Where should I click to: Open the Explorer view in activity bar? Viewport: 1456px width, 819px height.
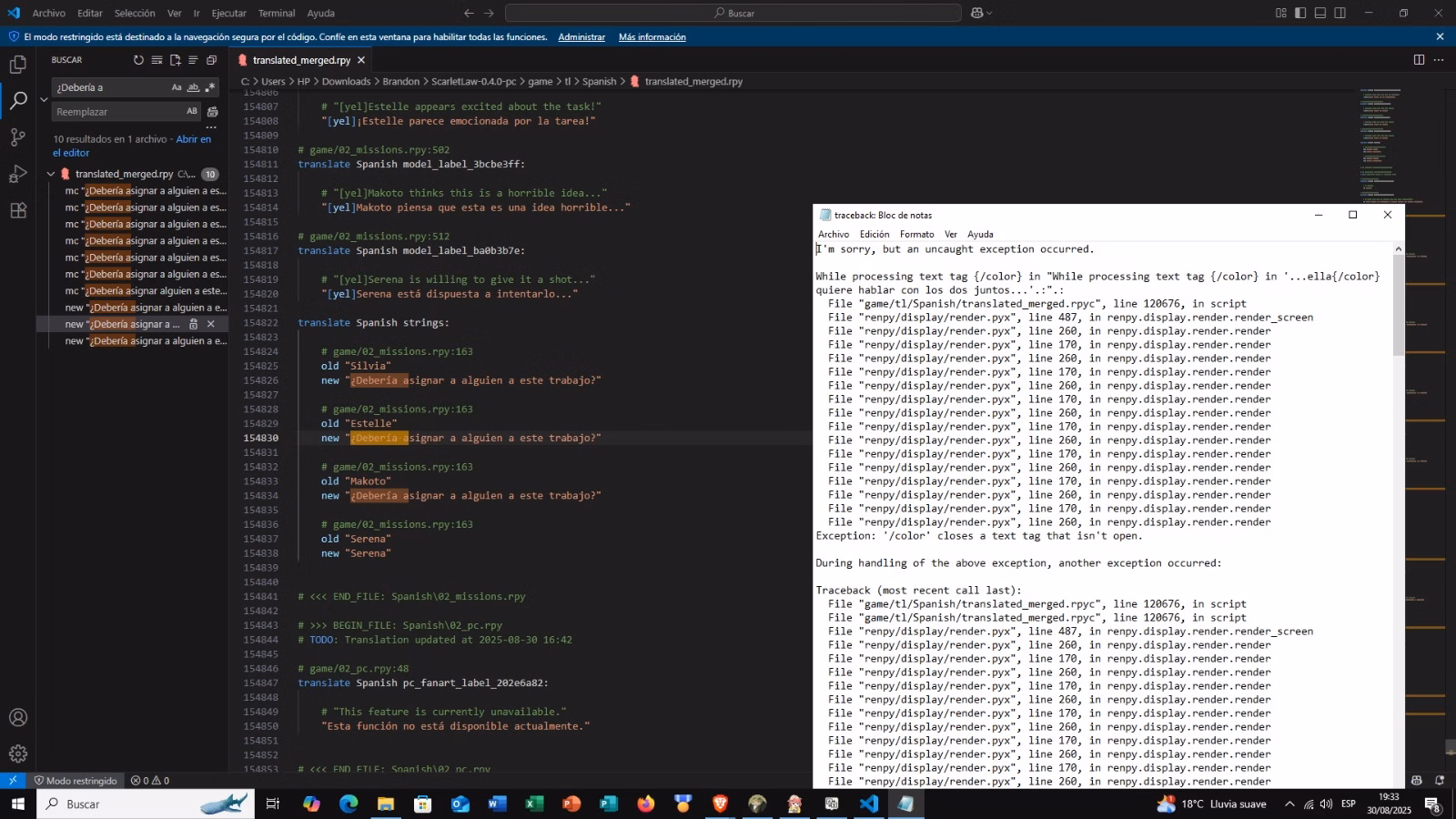pyautogui.click(x=18, y=65)
